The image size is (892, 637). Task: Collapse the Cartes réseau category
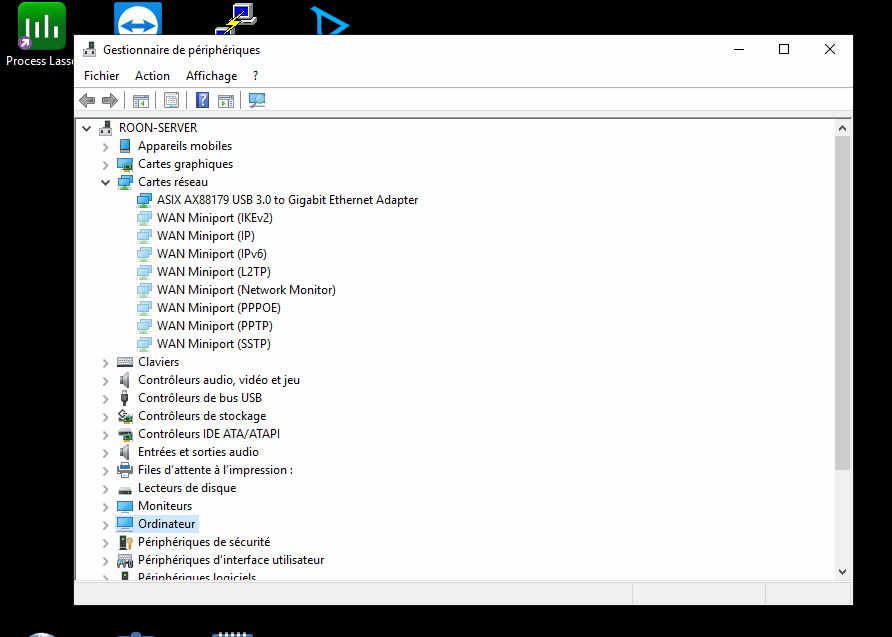105,183
